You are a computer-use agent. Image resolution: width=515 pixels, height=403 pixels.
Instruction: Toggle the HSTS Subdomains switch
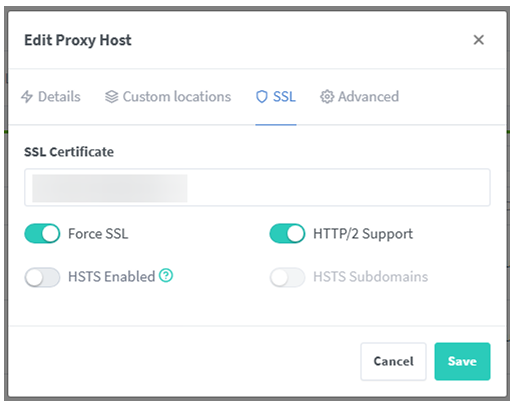click(x=287, y=277)
